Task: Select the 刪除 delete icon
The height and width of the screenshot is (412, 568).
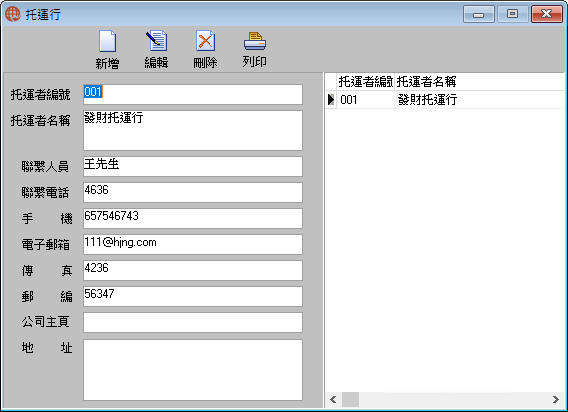Action: tap(205, 41)
